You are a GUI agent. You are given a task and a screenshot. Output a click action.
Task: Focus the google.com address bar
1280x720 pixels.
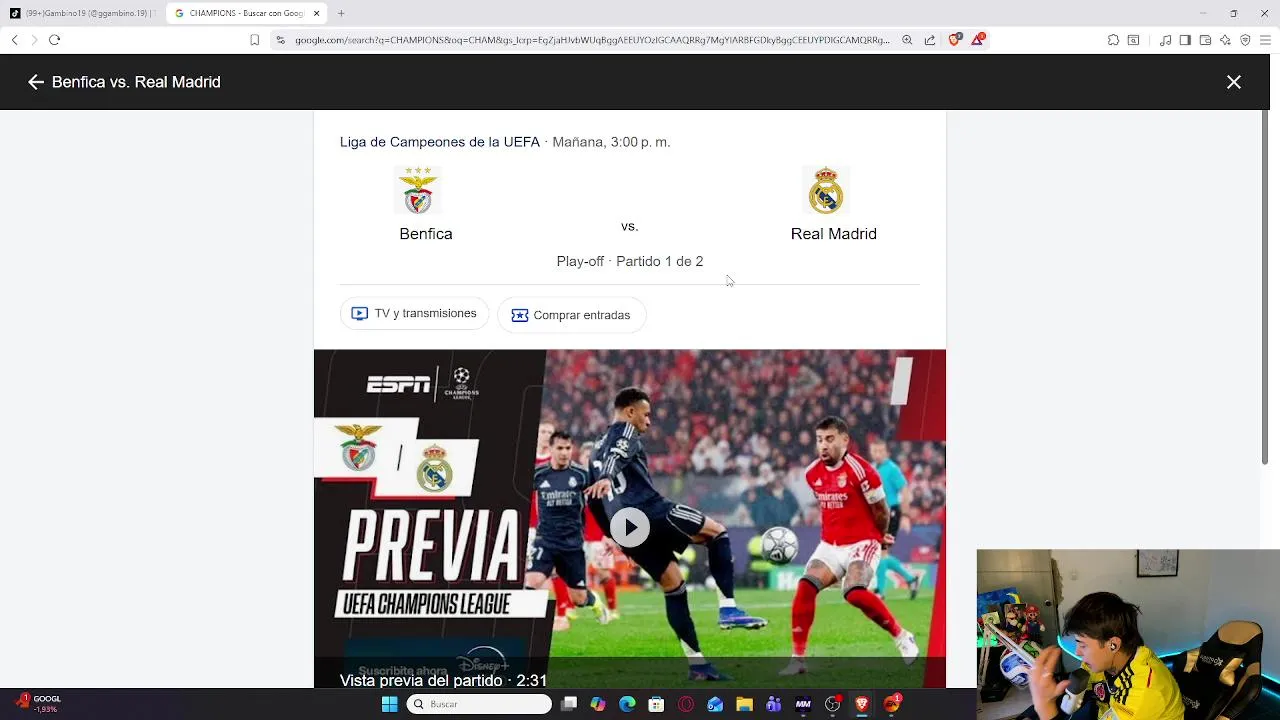(x=590, y=40)
